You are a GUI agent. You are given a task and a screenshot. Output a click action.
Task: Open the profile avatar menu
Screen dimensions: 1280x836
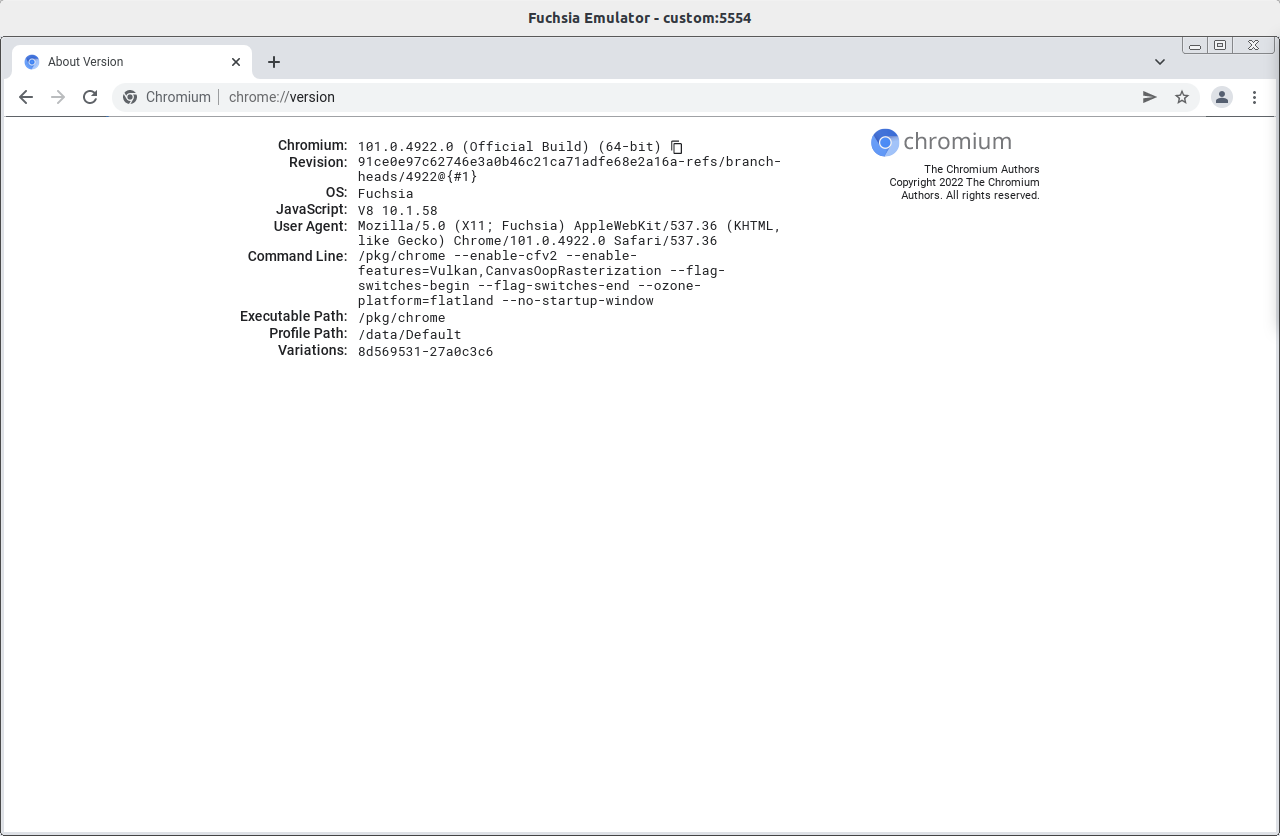[x=1222, y=97]
